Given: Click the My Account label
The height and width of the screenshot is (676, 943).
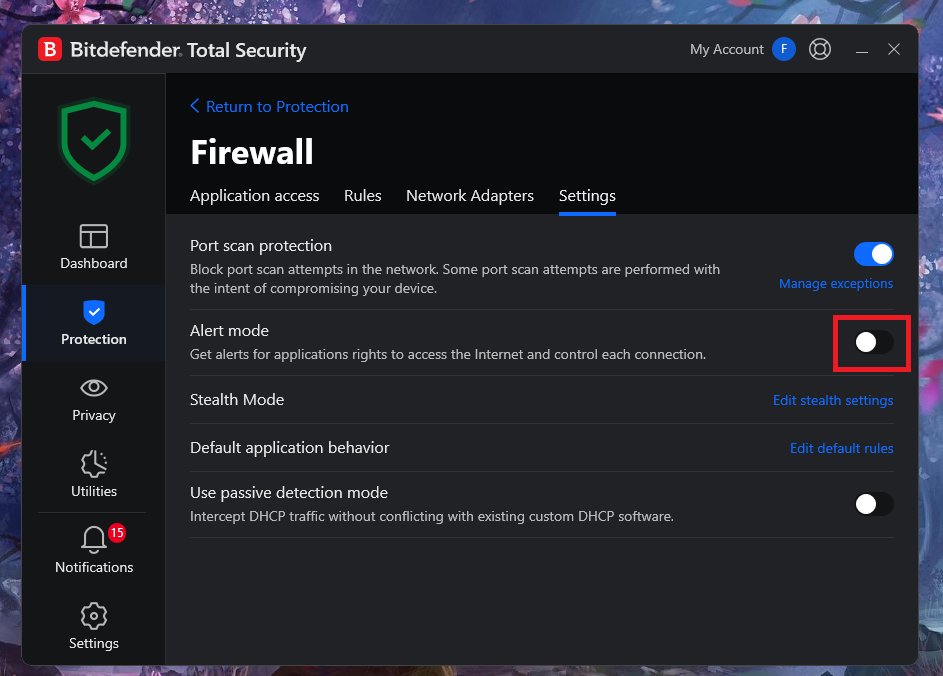Looking at the screenshot, I should point(726,49).
